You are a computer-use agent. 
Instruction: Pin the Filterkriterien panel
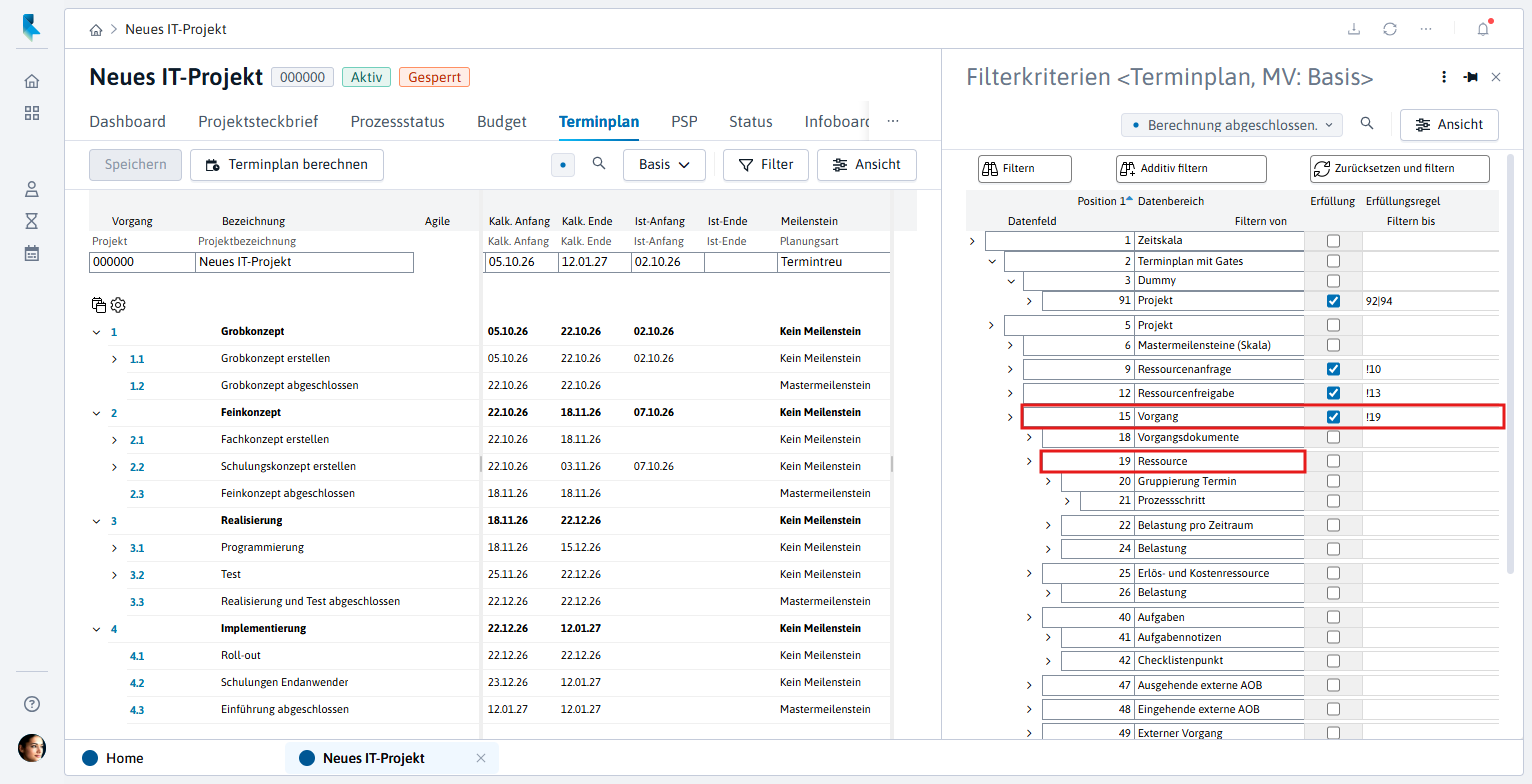pyautogui.click(x=1471, y=77)
